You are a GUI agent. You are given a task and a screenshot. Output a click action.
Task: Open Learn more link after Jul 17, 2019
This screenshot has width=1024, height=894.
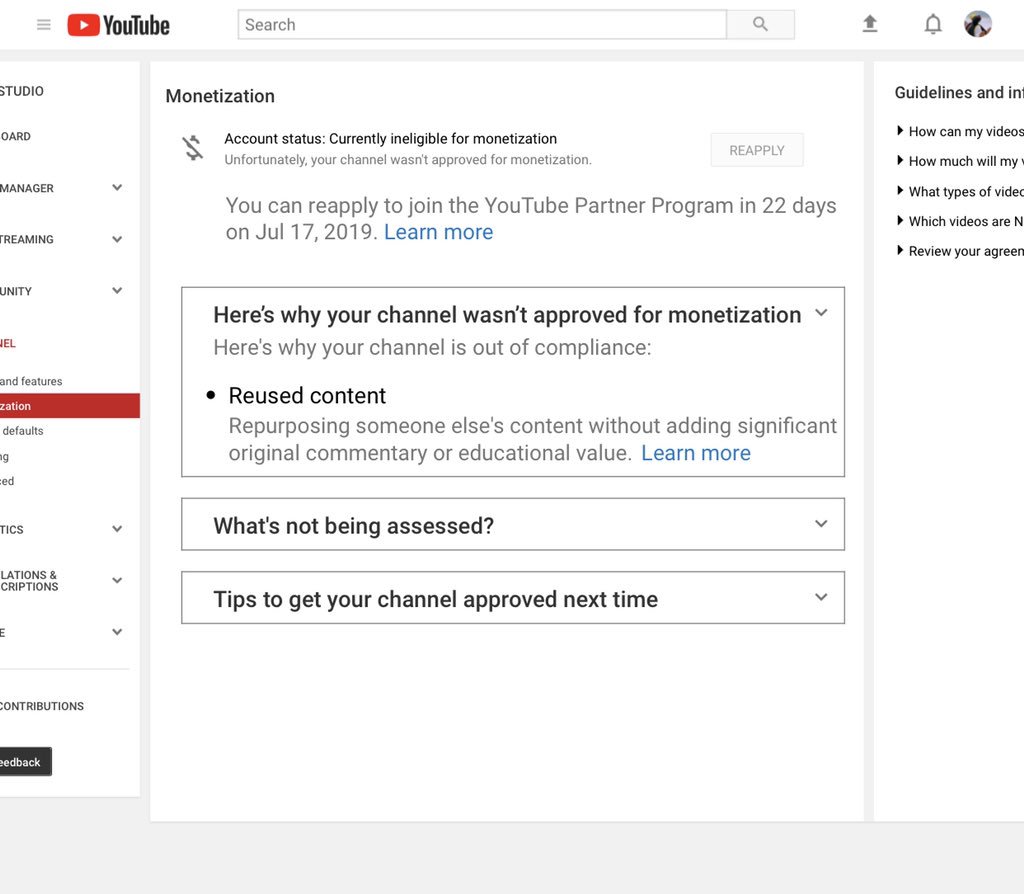pos(438,232)
